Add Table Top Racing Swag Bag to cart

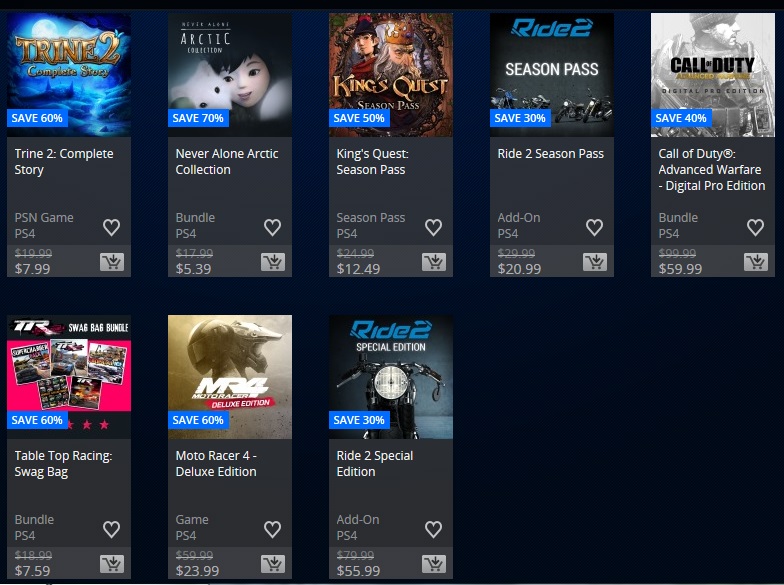coord(112,564)
